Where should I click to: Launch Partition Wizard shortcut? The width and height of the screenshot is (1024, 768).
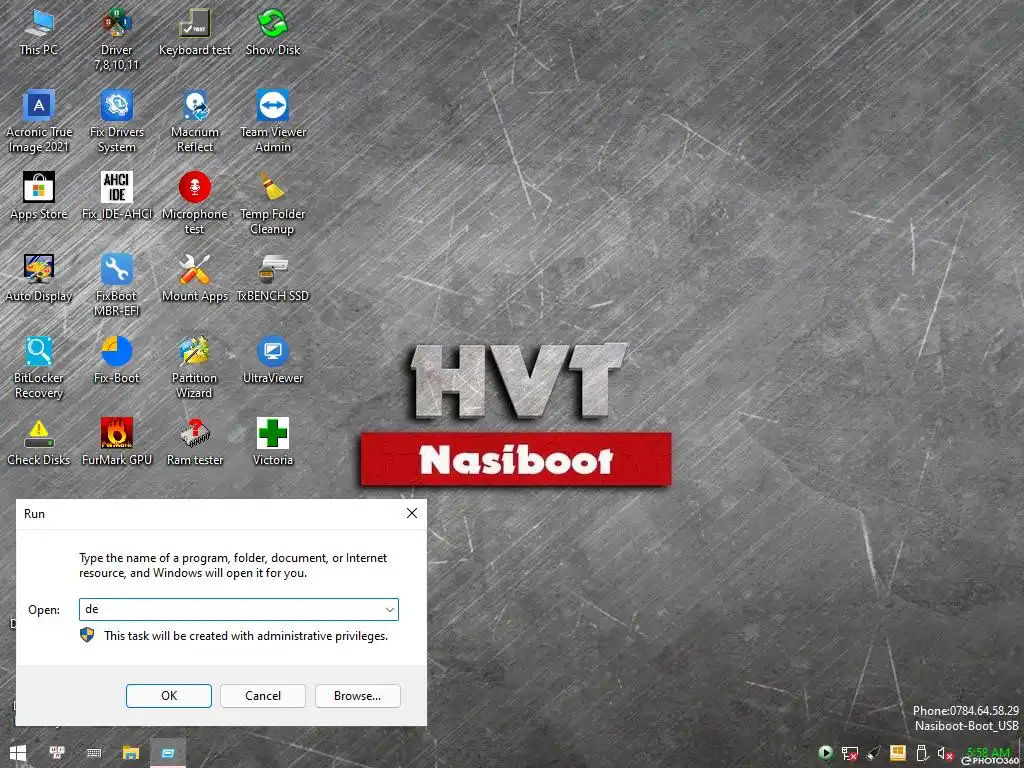[195, 367]
